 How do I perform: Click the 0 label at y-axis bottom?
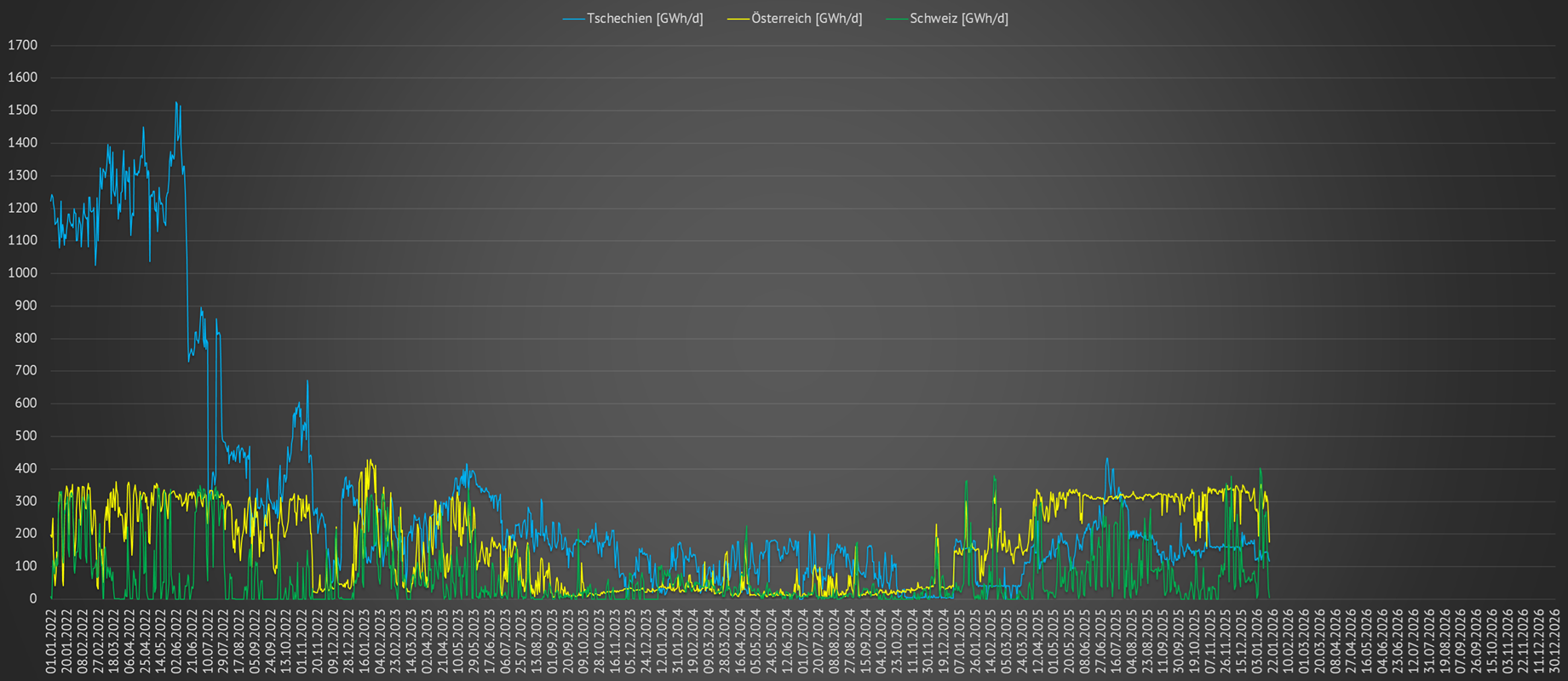[33, 598]
